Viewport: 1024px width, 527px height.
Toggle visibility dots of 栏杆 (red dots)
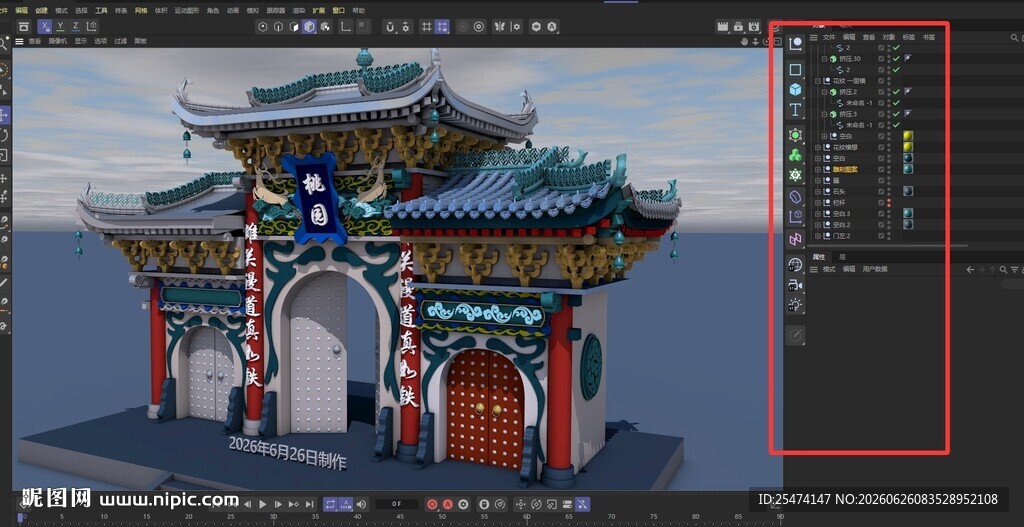pyautogui.click(x=889, y=202)
